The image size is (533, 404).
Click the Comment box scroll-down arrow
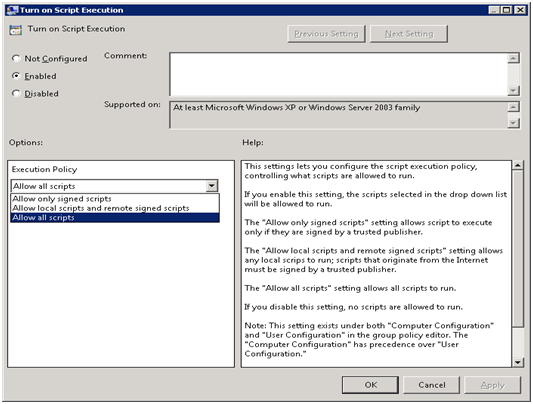(x=513, y=90)
